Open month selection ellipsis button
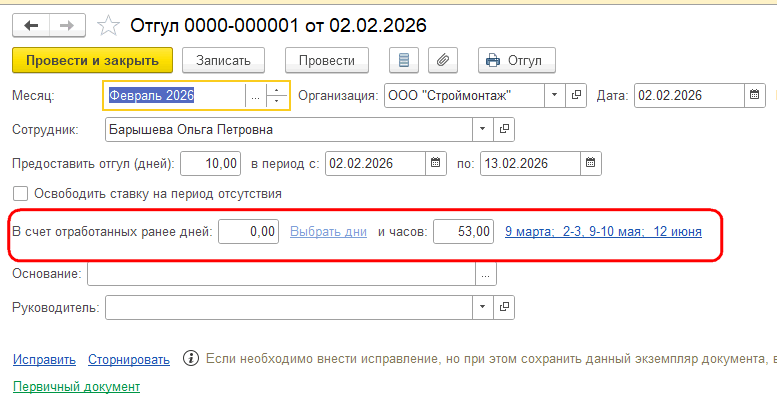The image size is (777, 400). (255, 95)
